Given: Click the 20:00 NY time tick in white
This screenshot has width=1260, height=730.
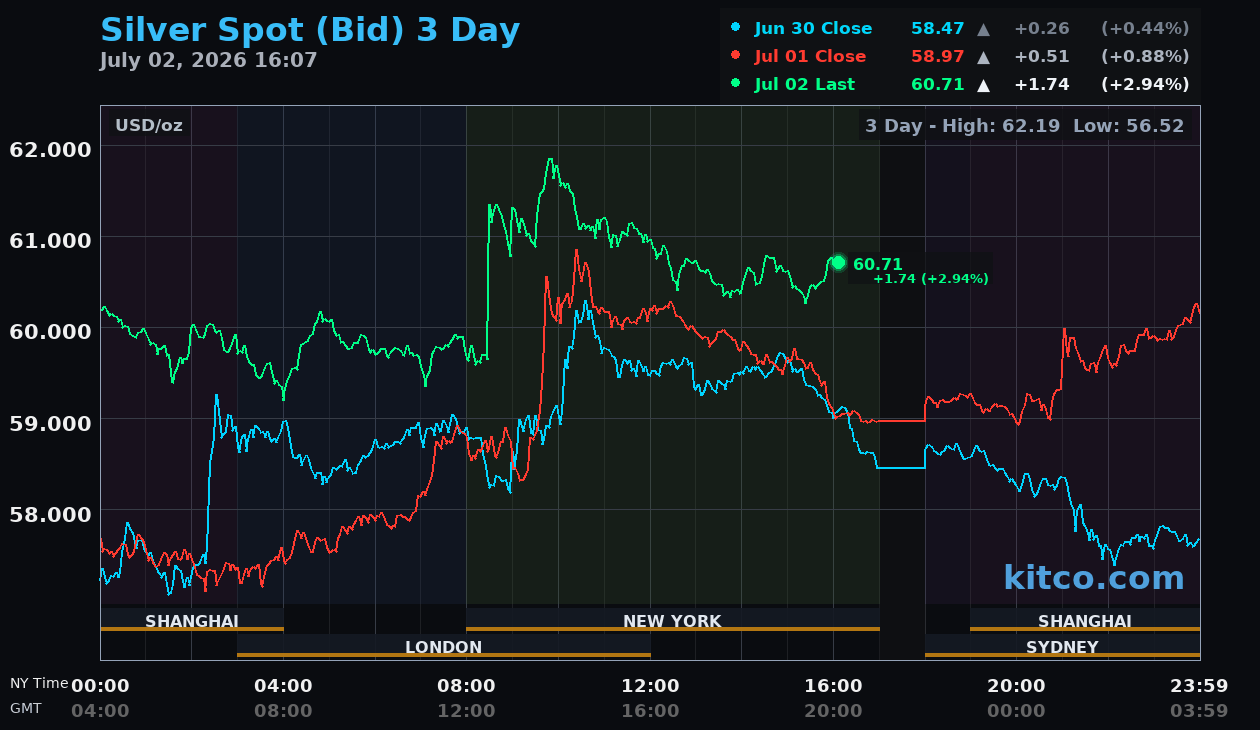Looking at the screenshot, I should tap(1017, 686).
